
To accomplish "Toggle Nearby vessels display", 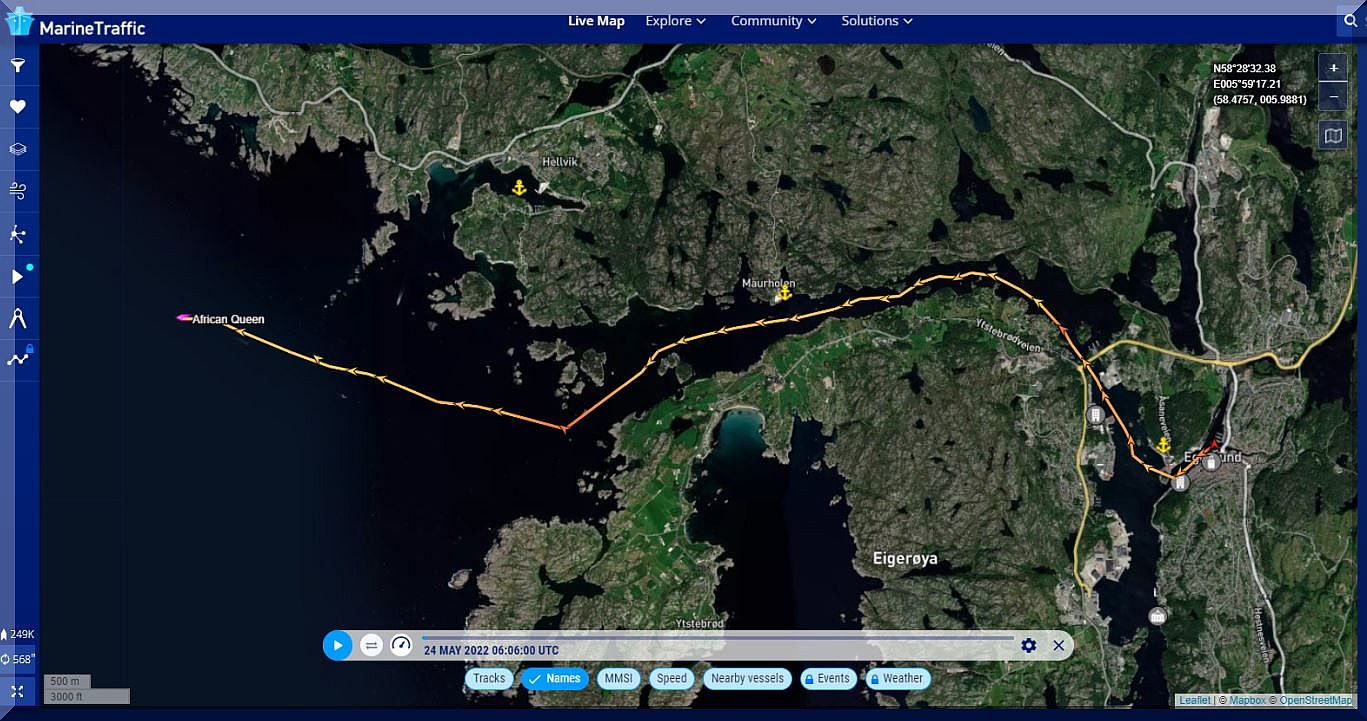I will (x=746, y=679).
